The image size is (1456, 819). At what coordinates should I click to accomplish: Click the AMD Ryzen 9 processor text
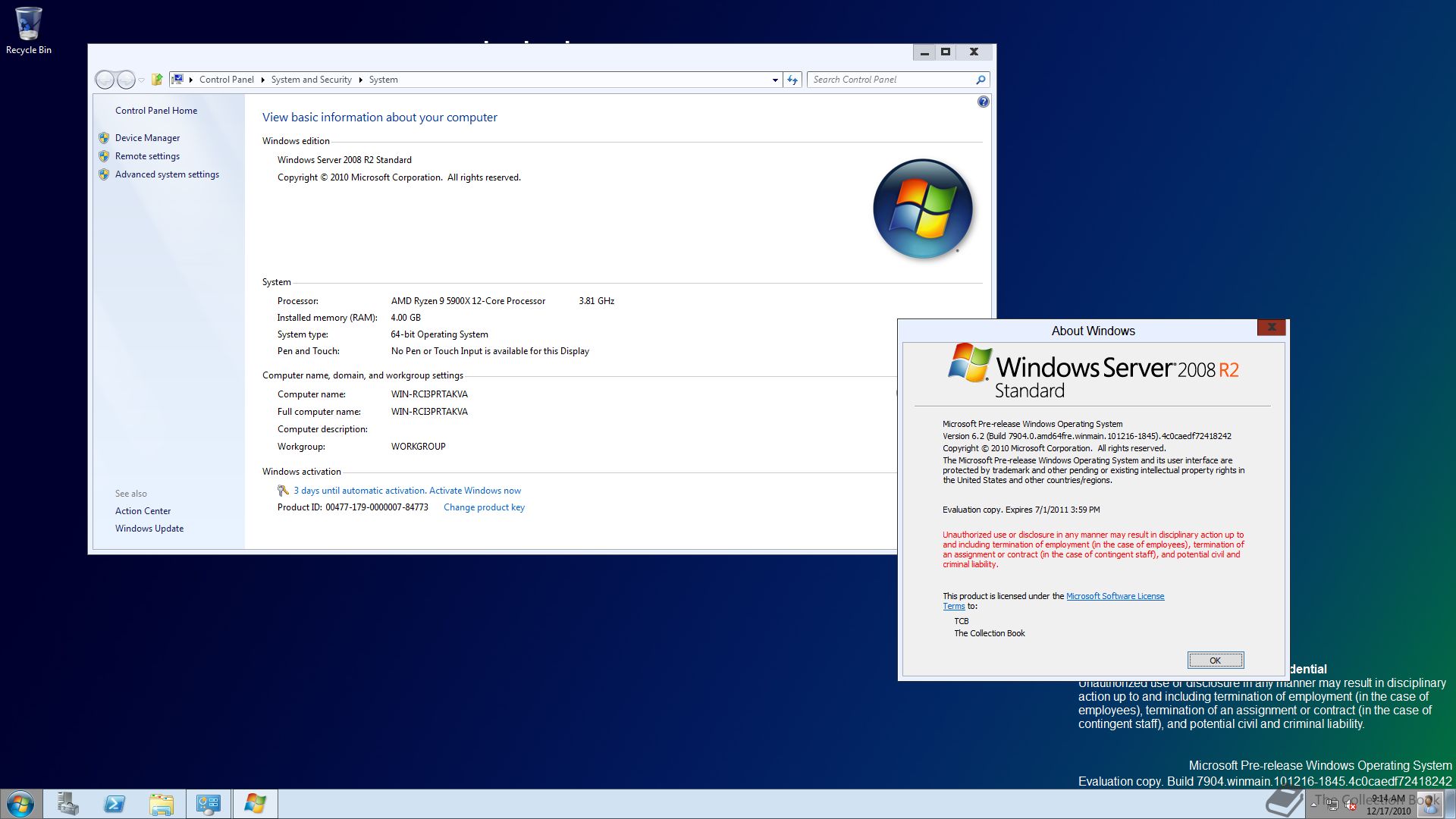coord(468,301)
